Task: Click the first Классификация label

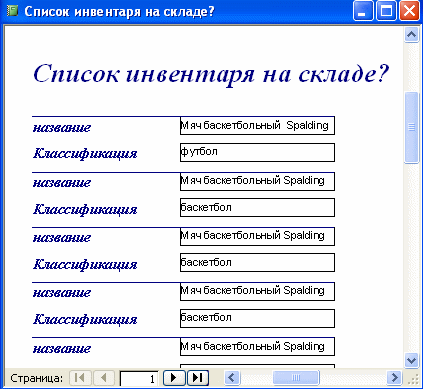Action: click(x=85, y=153)
